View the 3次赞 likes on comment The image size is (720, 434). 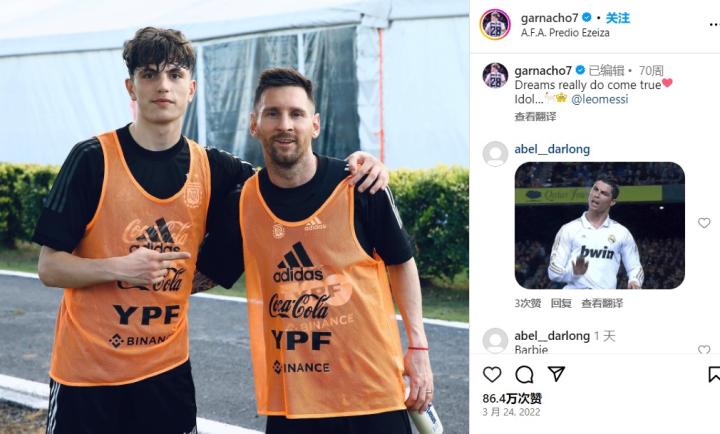(528, 303)
